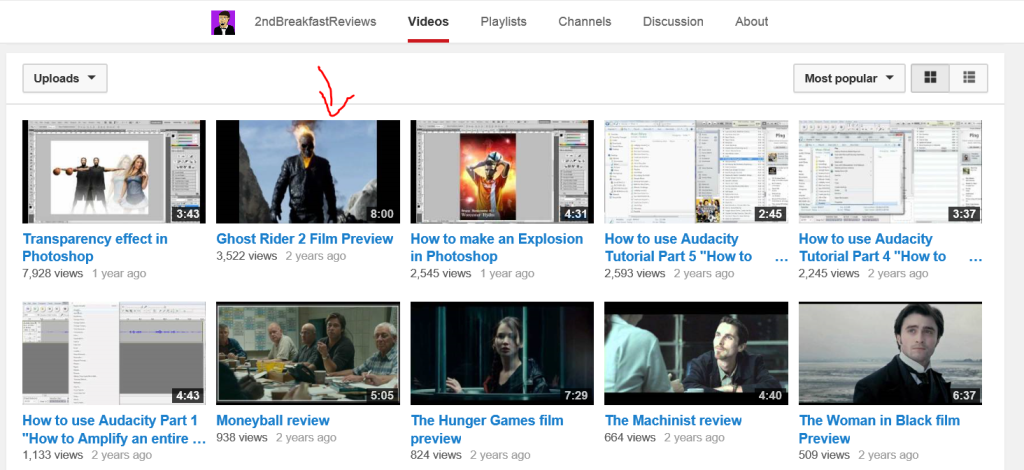Click the 3:37 duration badge

tap(965, 214)
